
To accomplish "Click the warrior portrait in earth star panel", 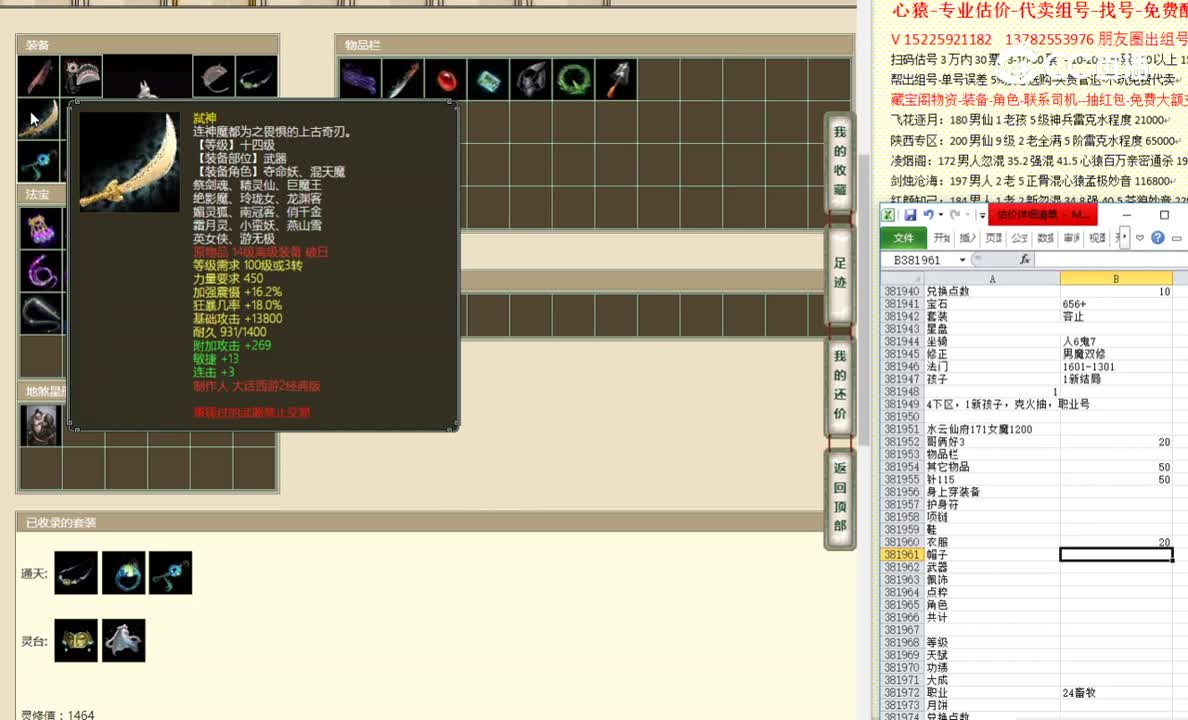I will 41,424.
